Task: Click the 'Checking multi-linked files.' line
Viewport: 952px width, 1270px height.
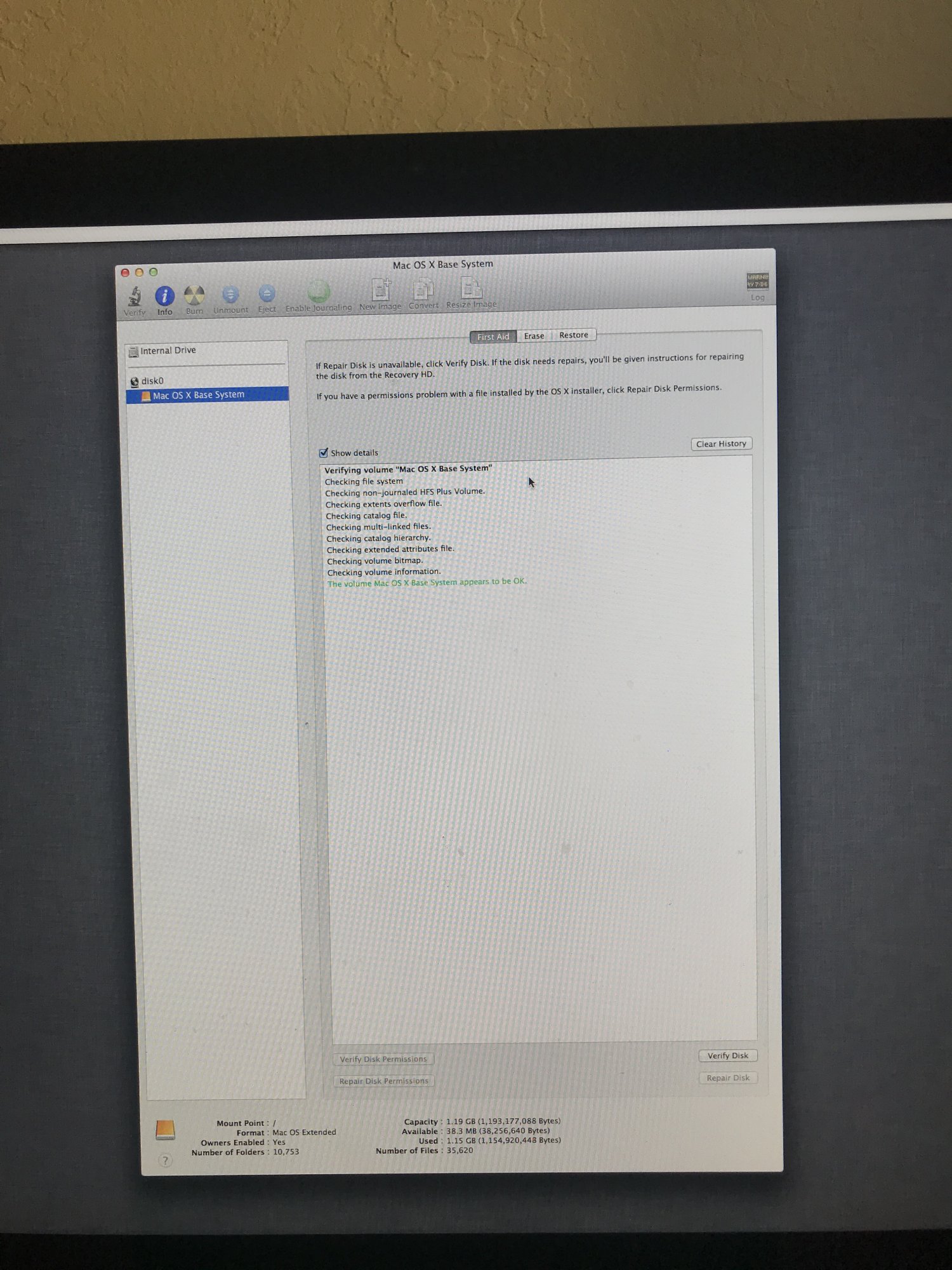Action: pyautogui.click(x=378, y=527)
